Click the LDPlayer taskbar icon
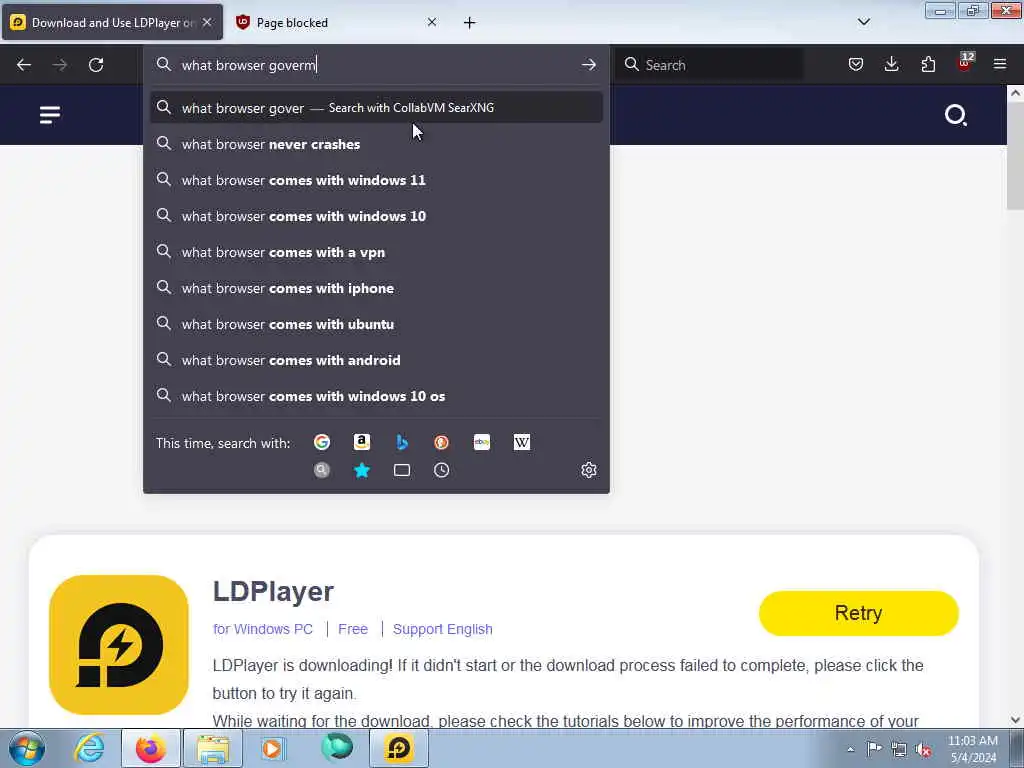 point(399,748)
